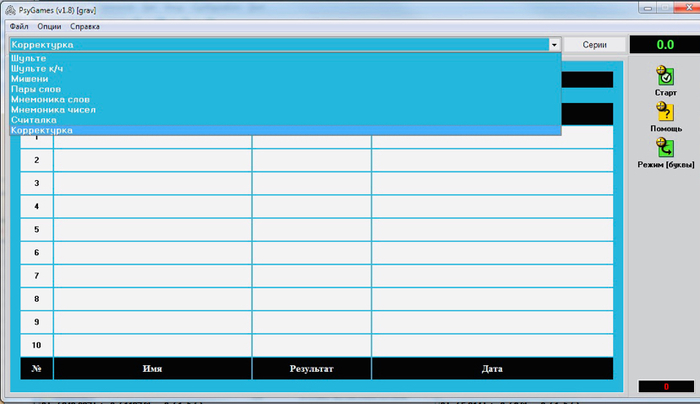Image resolution: width=700 pixels, height=404 pixels.
Task: Click the Результат column header
Action: (311, 369)
